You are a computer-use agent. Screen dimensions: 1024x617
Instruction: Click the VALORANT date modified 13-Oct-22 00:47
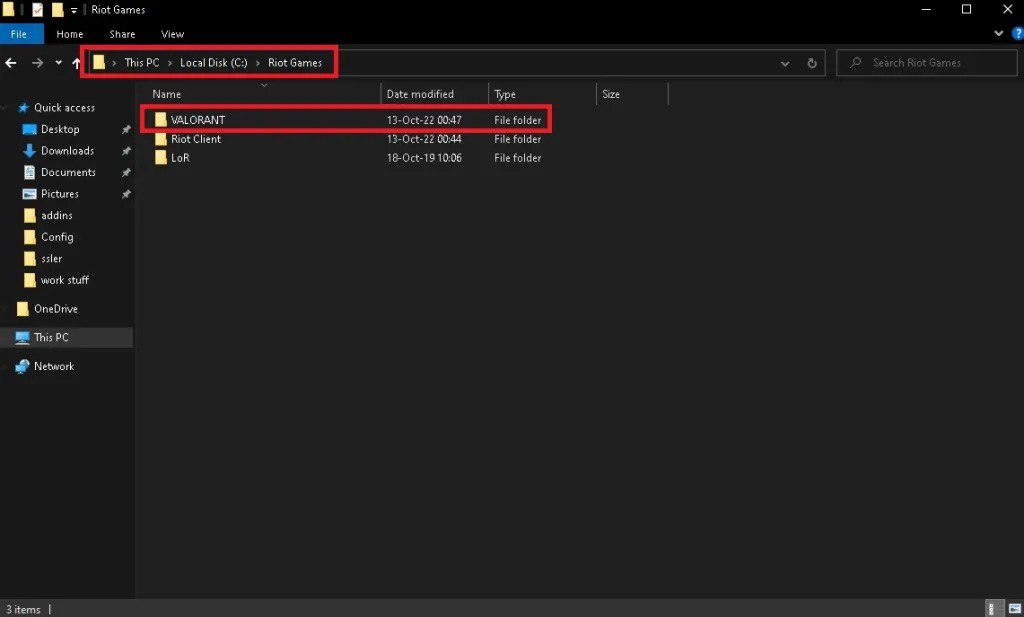pyautogui.click(x=424, y=120)
